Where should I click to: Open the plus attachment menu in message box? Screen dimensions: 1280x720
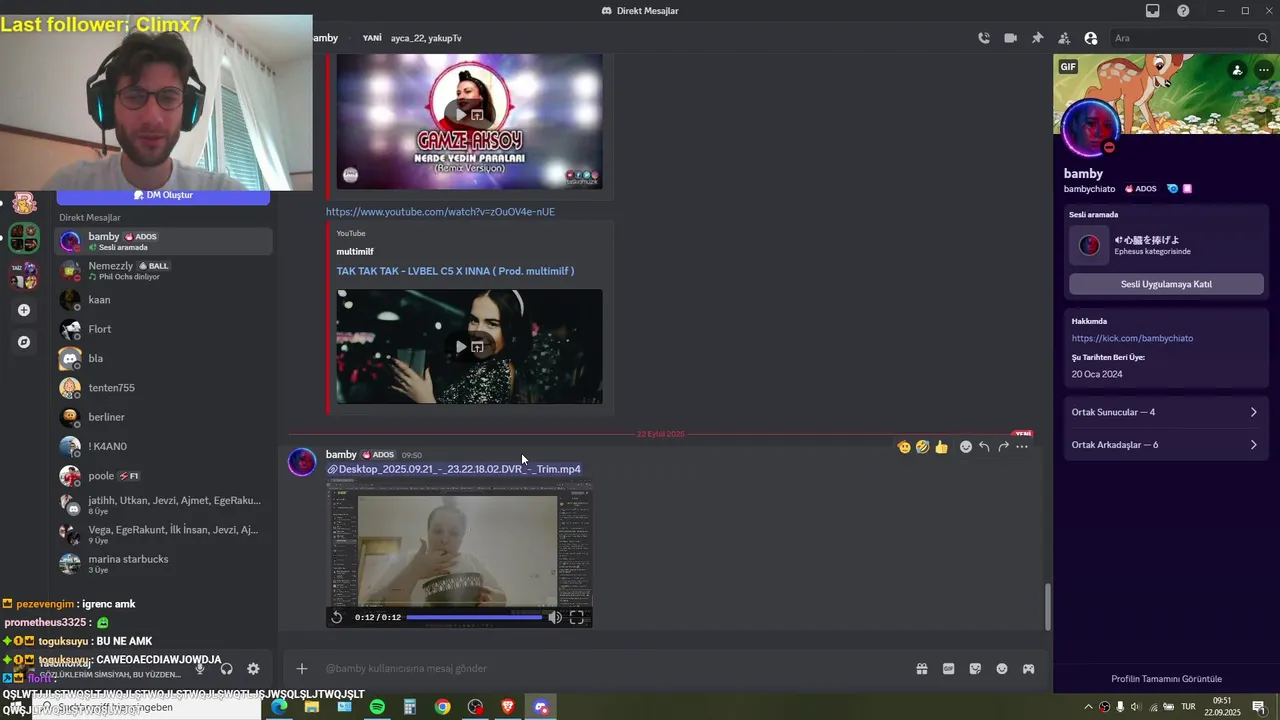pyautogui.click(x=302, y=669)
